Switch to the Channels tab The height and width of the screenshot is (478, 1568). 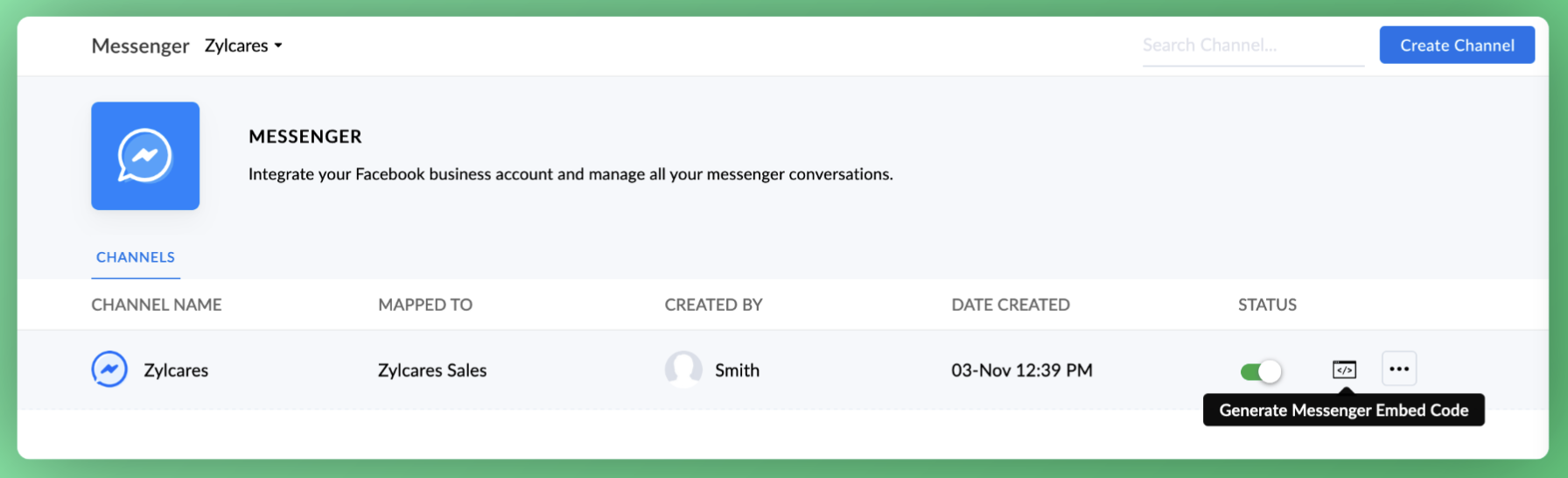136,257
